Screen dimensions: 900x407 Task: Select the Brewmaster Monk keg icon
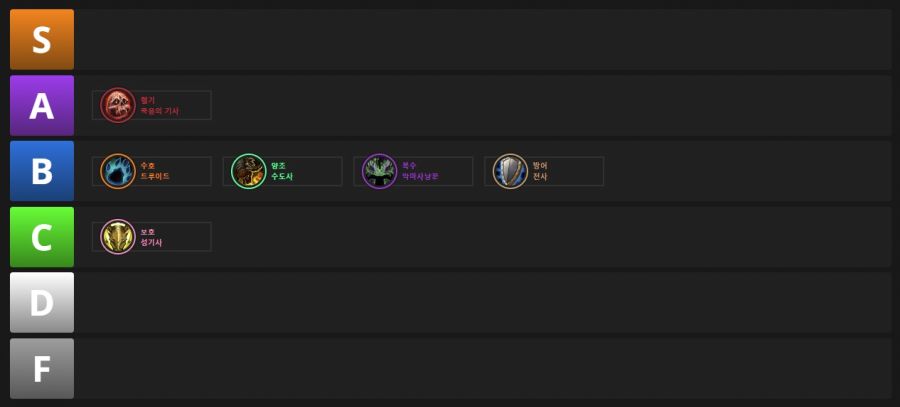click(x=249, y=171)
